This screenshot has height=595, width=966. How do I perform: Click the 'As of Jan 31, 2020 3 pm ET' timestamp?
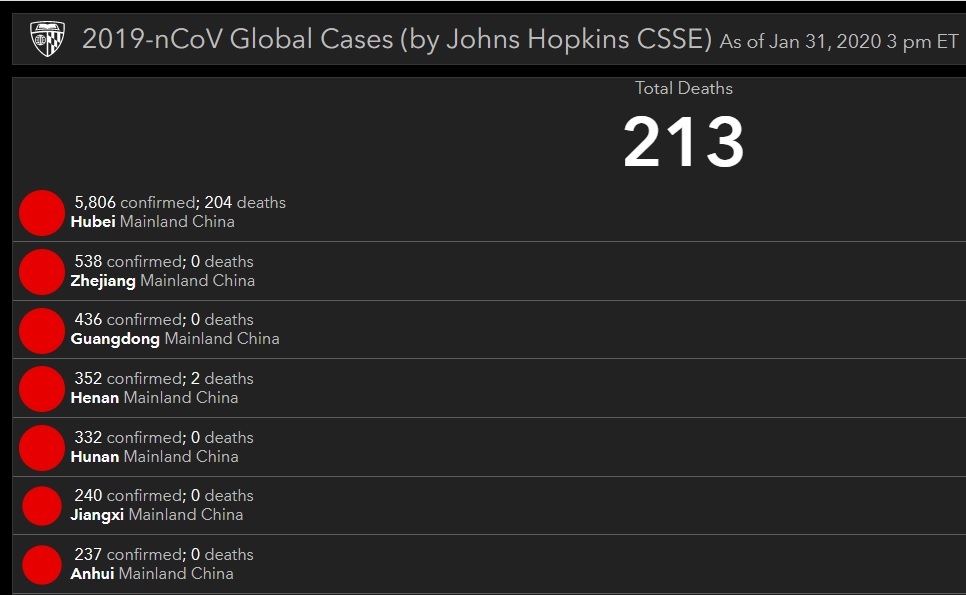[839, 41]
